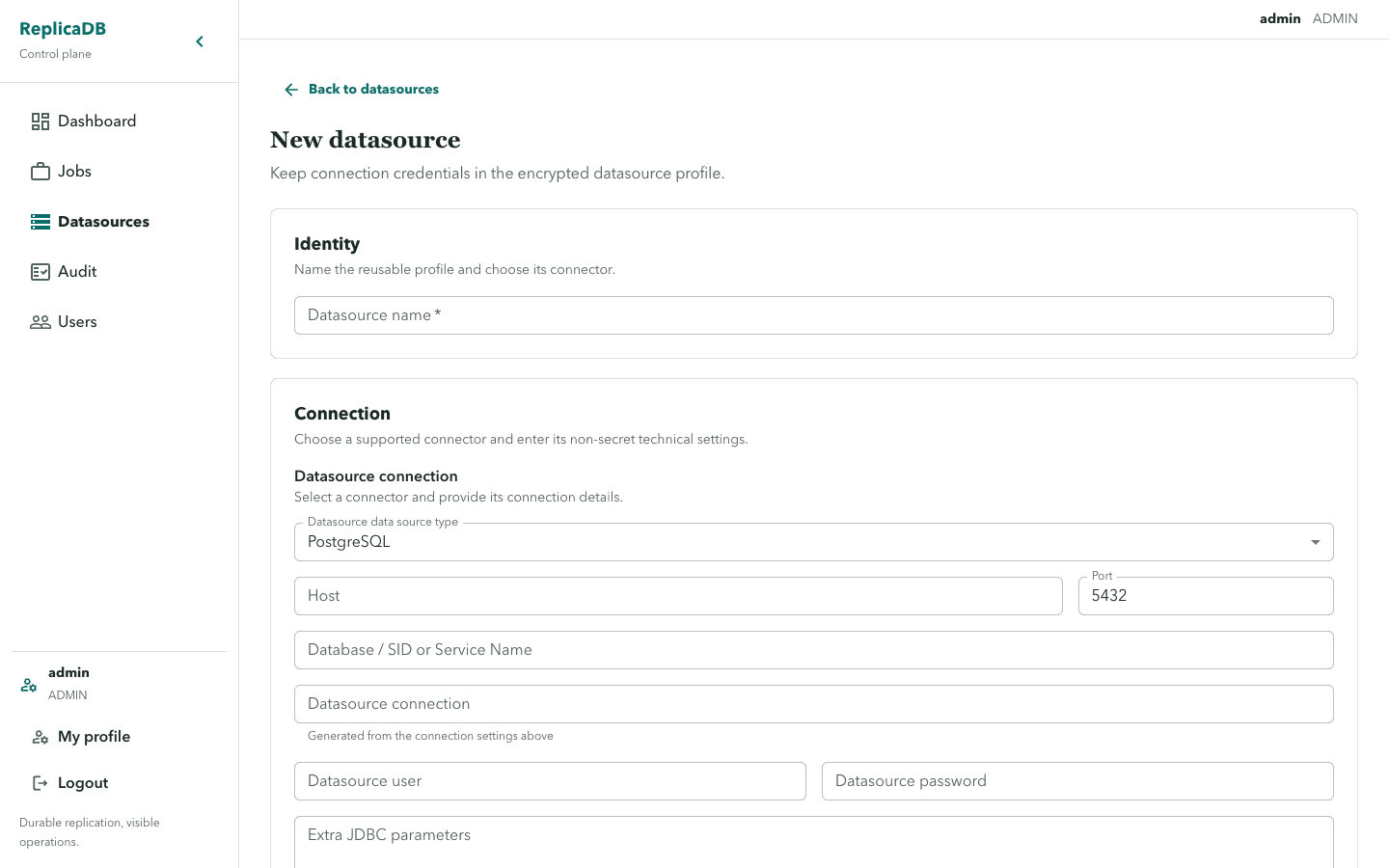This screenshot has height=868, width=1389.
Task: Click the Connection section heading
Action: point(342,414)
